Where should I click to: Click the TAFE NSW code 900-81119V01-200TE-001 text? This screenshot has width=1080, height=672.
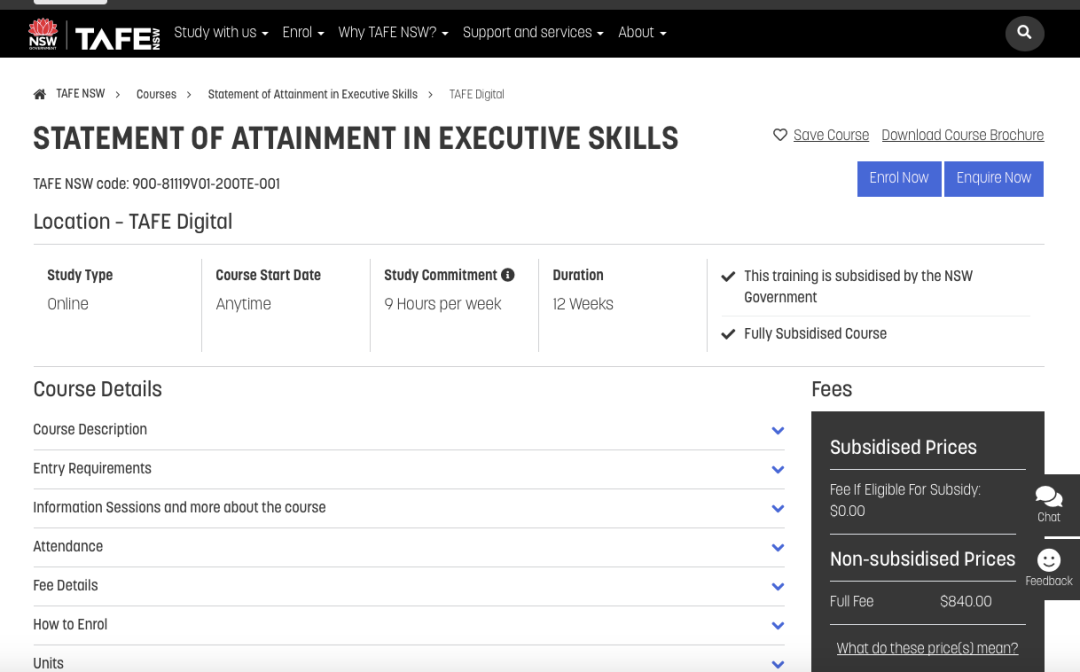pyautogui.click(x=156, y=184)
